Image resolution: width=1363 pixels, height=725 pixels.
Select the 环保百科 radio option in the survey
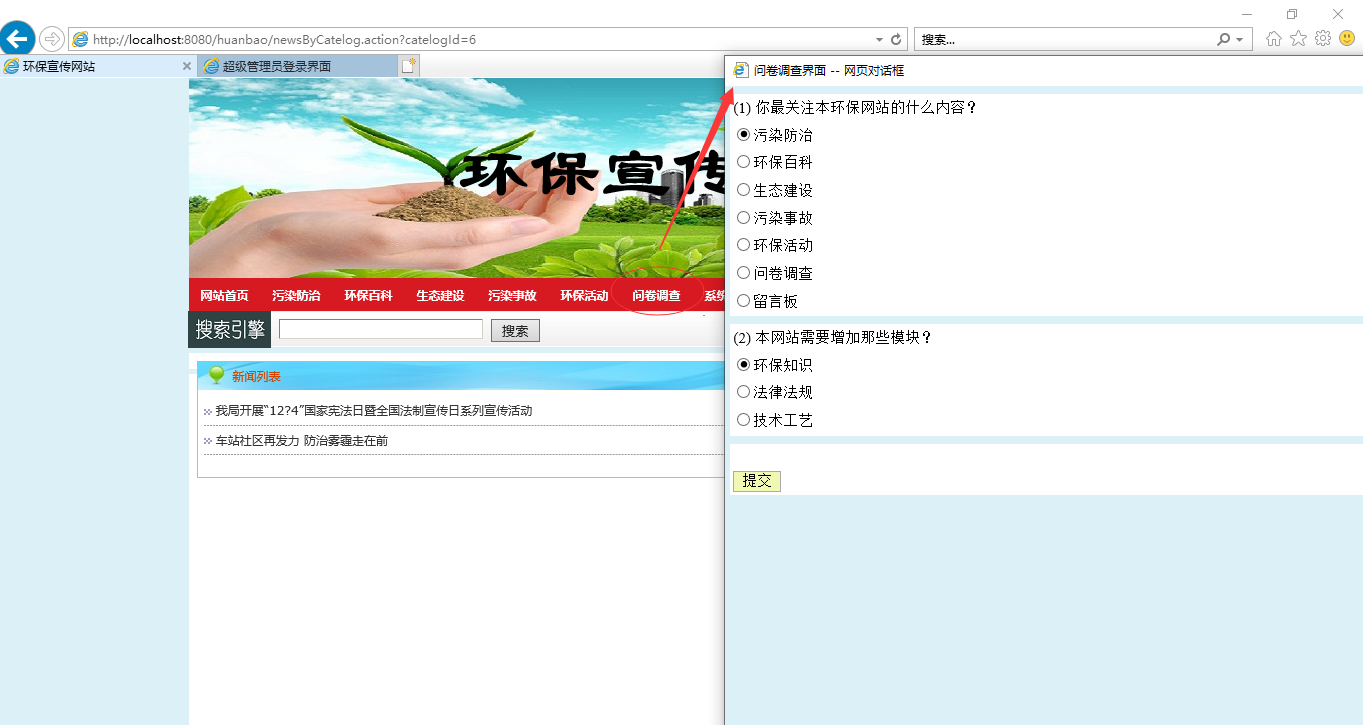coord(743,162)
